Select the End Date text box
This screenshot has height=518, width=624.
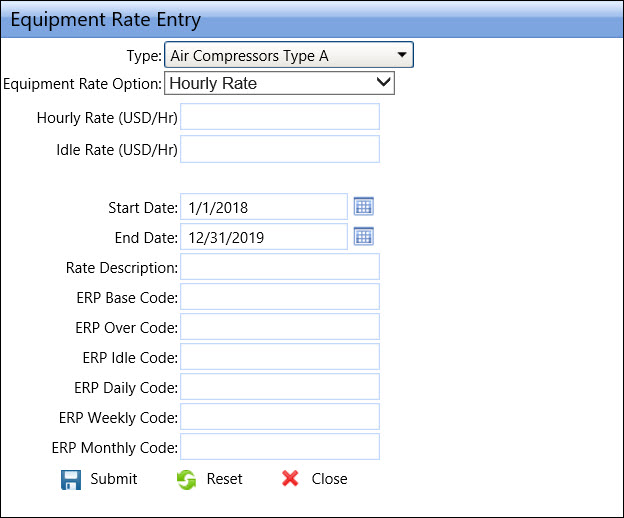pyautogui.click(x=264, y=237)
